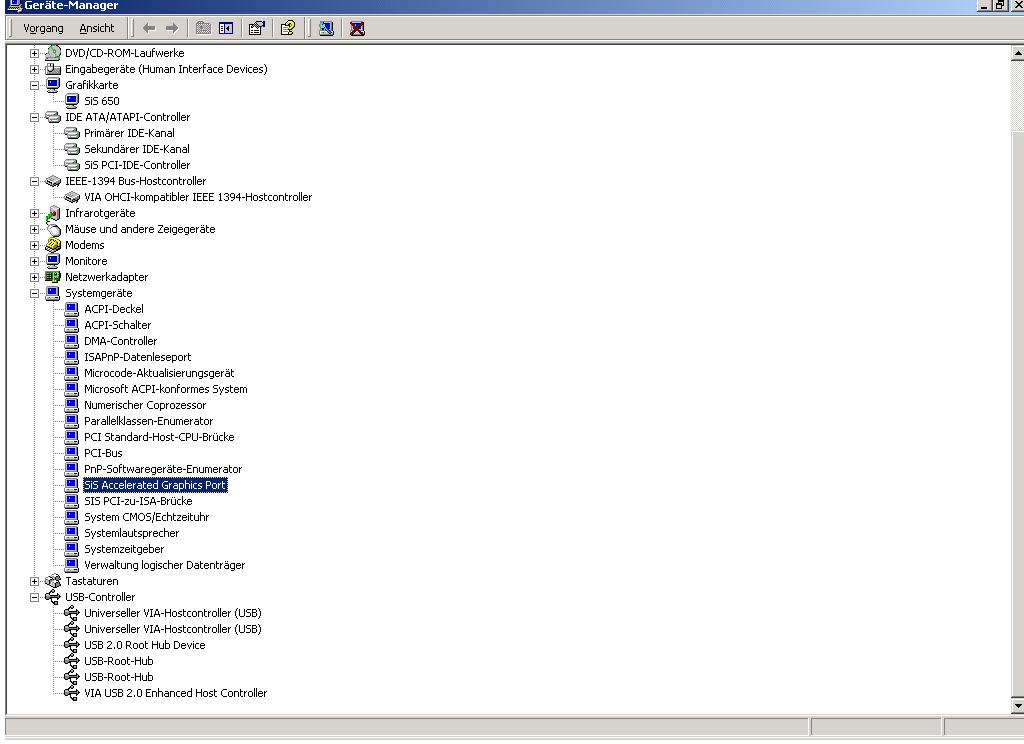This screenshot has width=1024, height=744.
Task: Expand the Netzwerkadapter node
Action: click(35, 277)
